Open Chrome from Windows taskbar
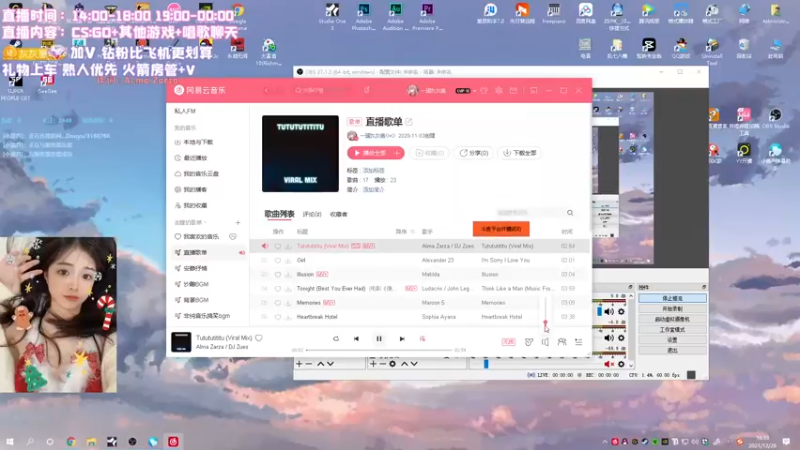Viewport: 800px width, 450px height. click(71, 442)
